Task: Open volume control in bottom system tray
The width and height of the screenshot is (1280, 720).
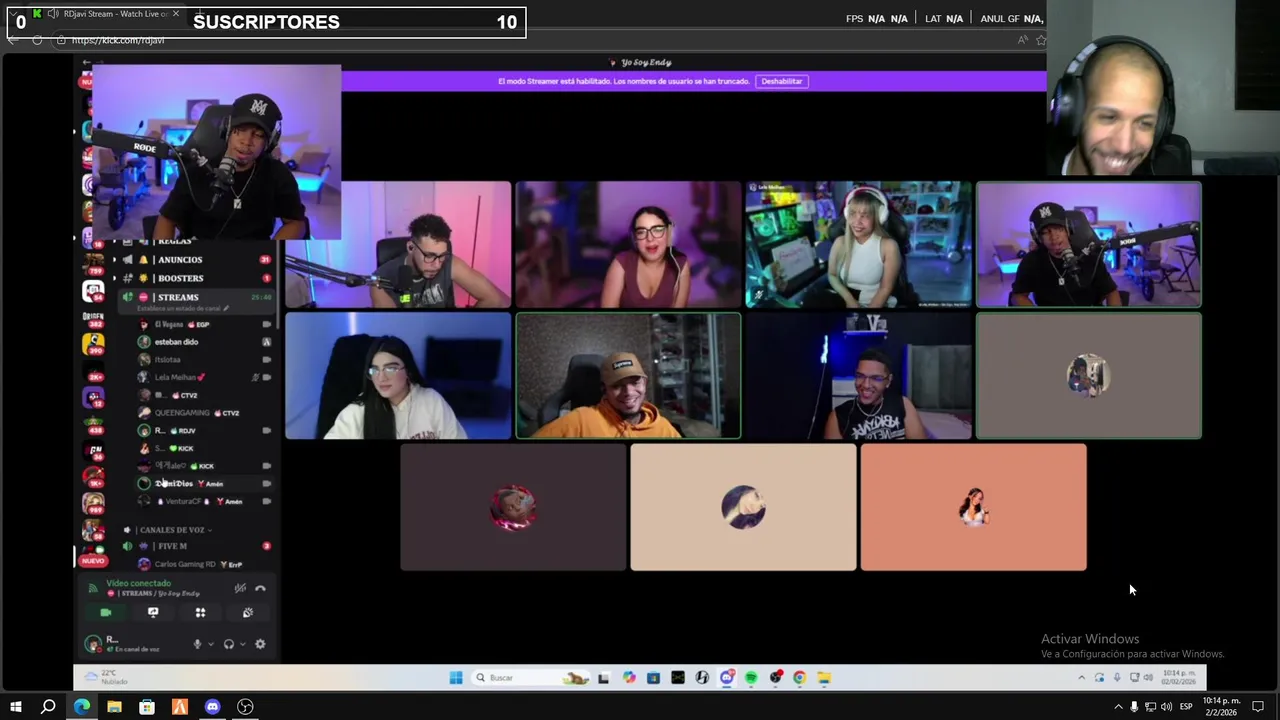Action: click(1166, 707)
